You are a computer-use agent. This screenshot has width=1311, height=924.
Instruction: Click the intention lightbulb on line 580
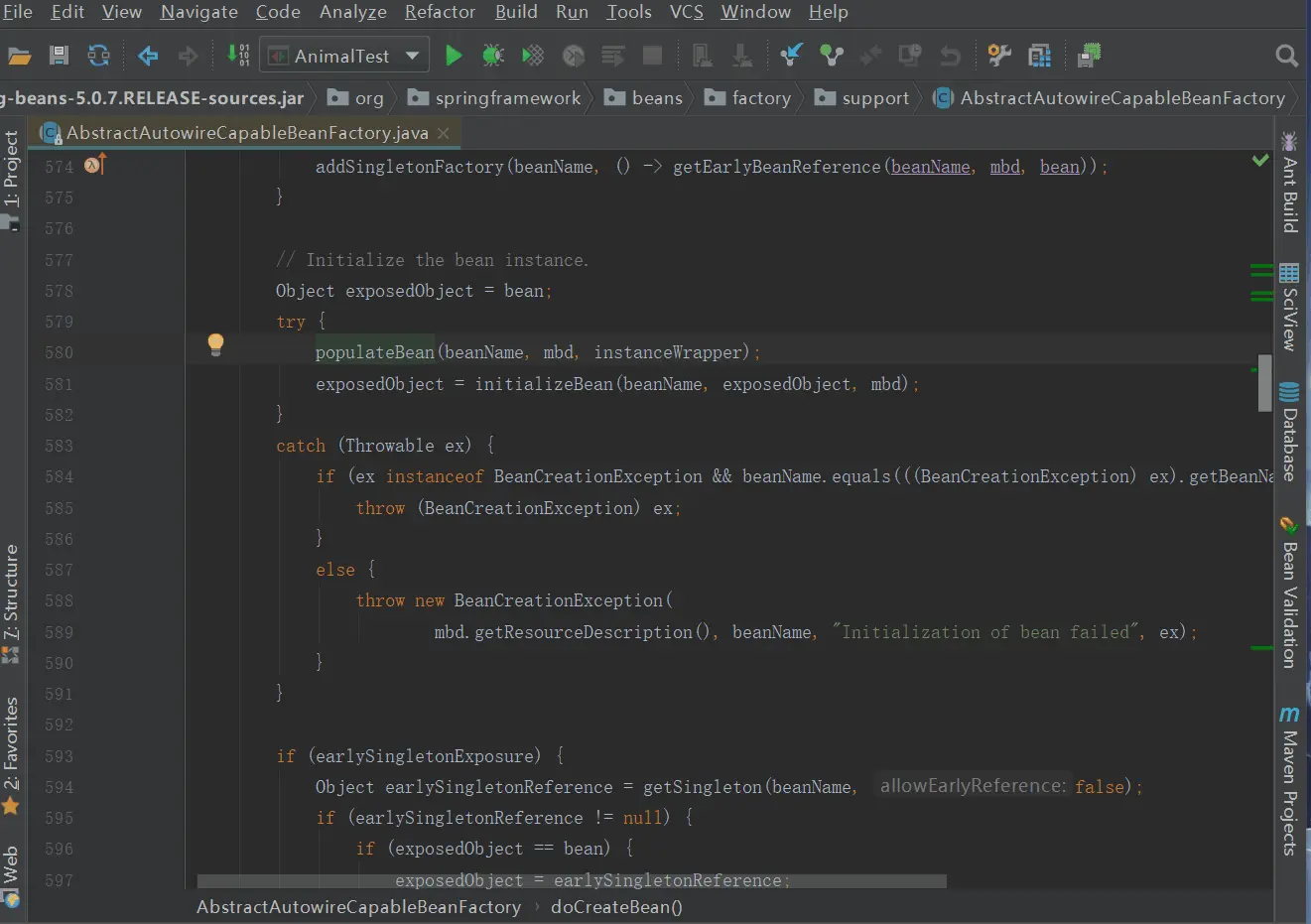pos(215,344)
